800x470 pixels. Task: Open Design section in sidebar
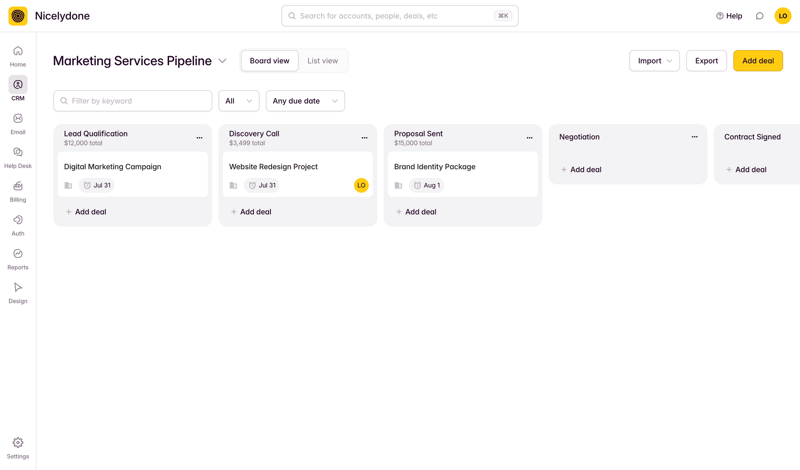pyautogui.click(x=18, y=293)
